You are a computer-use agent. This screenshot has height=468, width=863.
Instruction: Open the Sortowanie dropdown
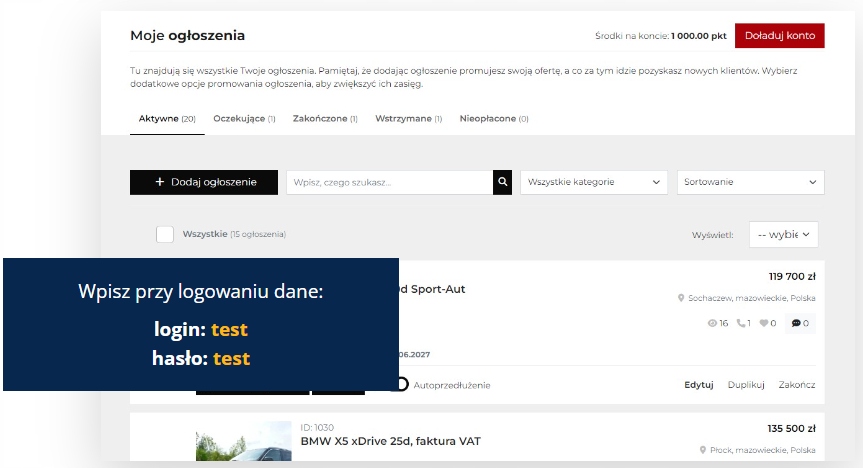coord(750,182)
